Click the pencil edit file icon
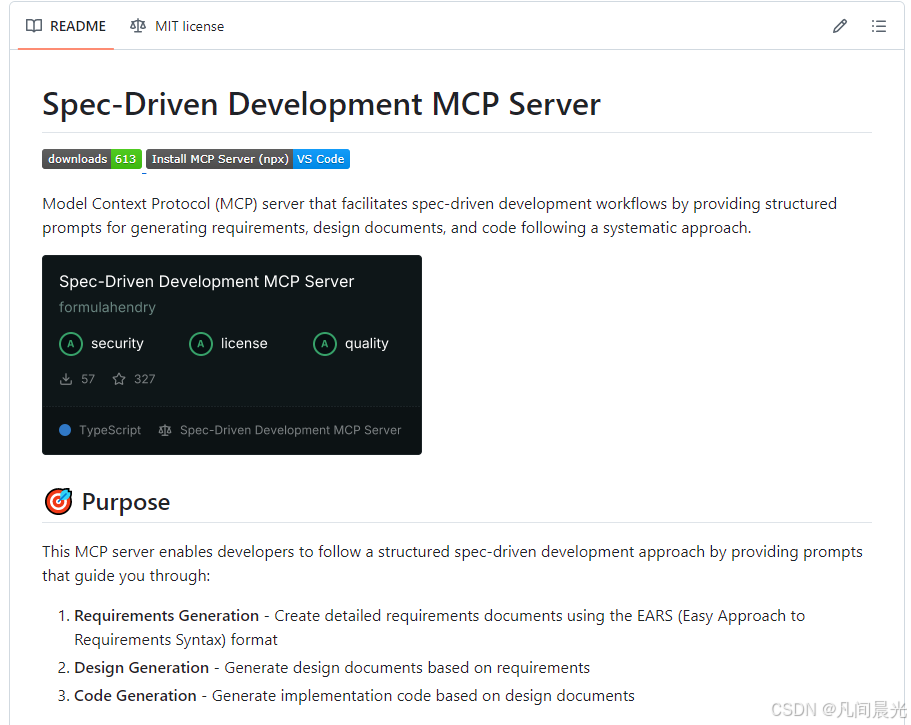The height and width of the screenshot is (725, 911). [x=840, y=26]
